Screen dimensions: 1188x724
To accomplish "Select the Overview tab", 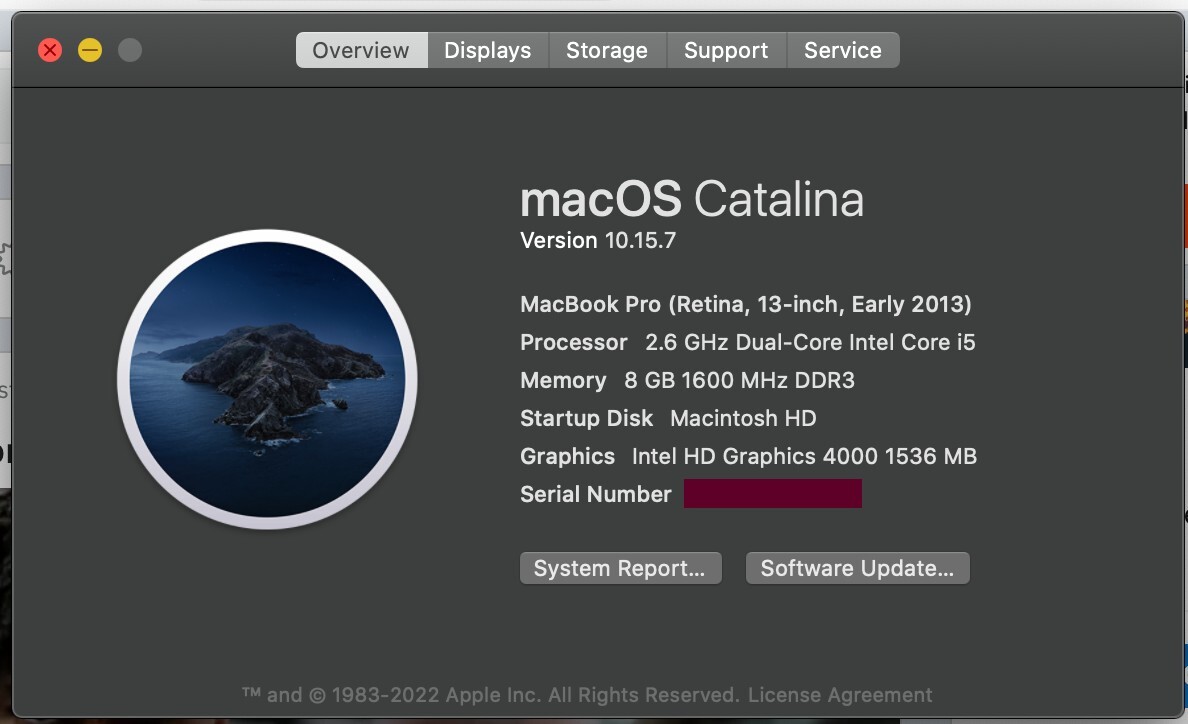I will (x=361, y=50).
